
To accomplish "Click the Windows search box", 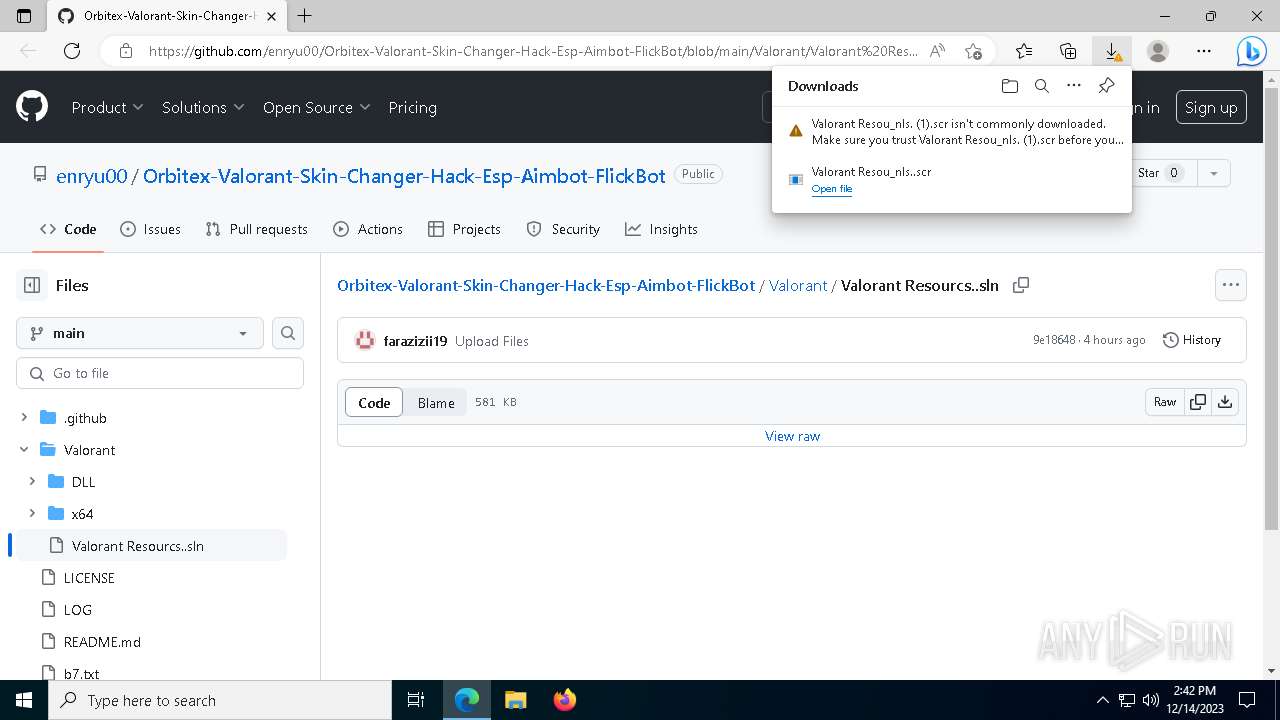I will click(220, 700).
